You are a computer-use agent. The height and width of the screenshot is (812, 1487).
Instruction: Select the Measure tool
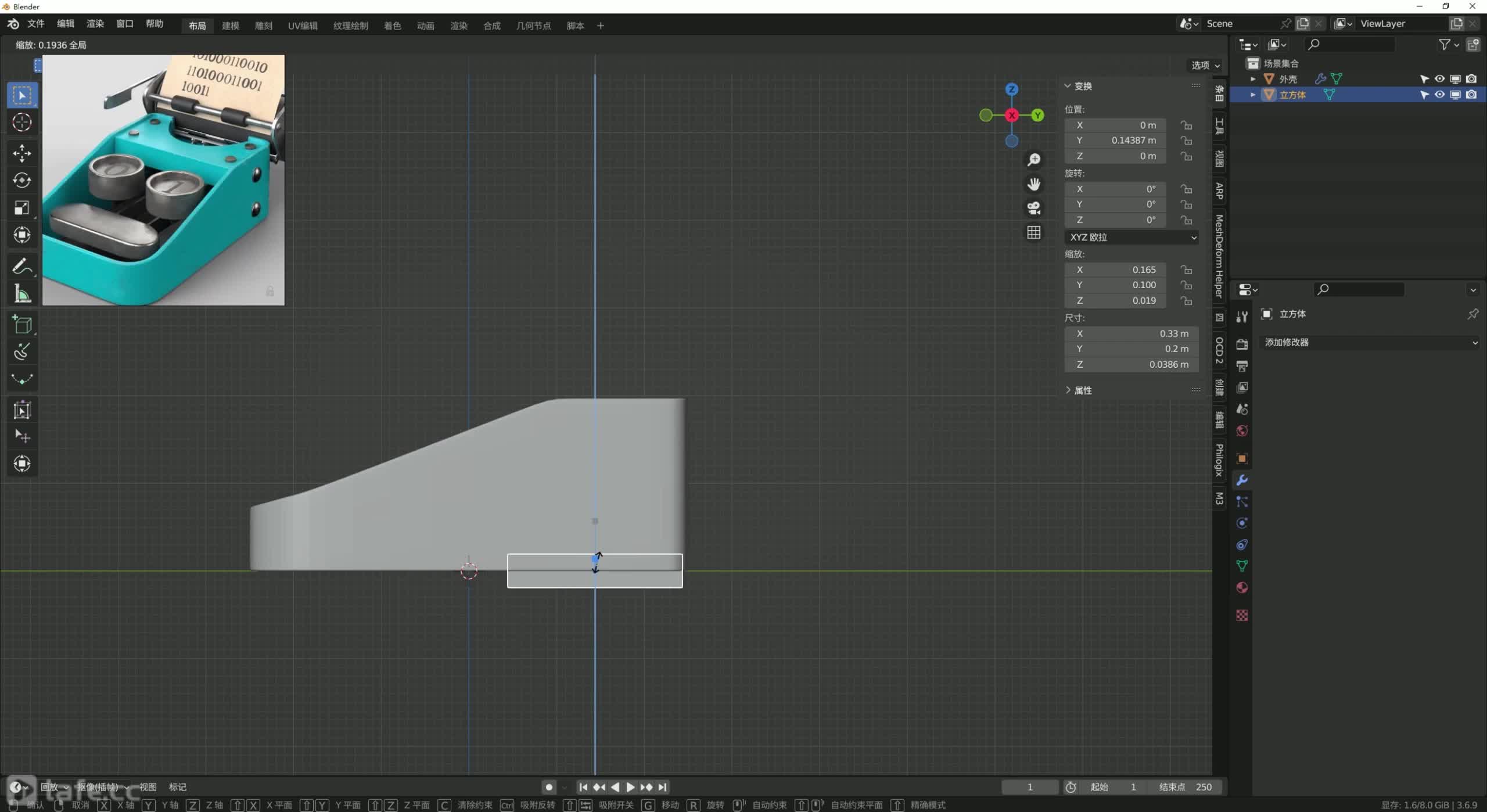[x=21, y=294]
